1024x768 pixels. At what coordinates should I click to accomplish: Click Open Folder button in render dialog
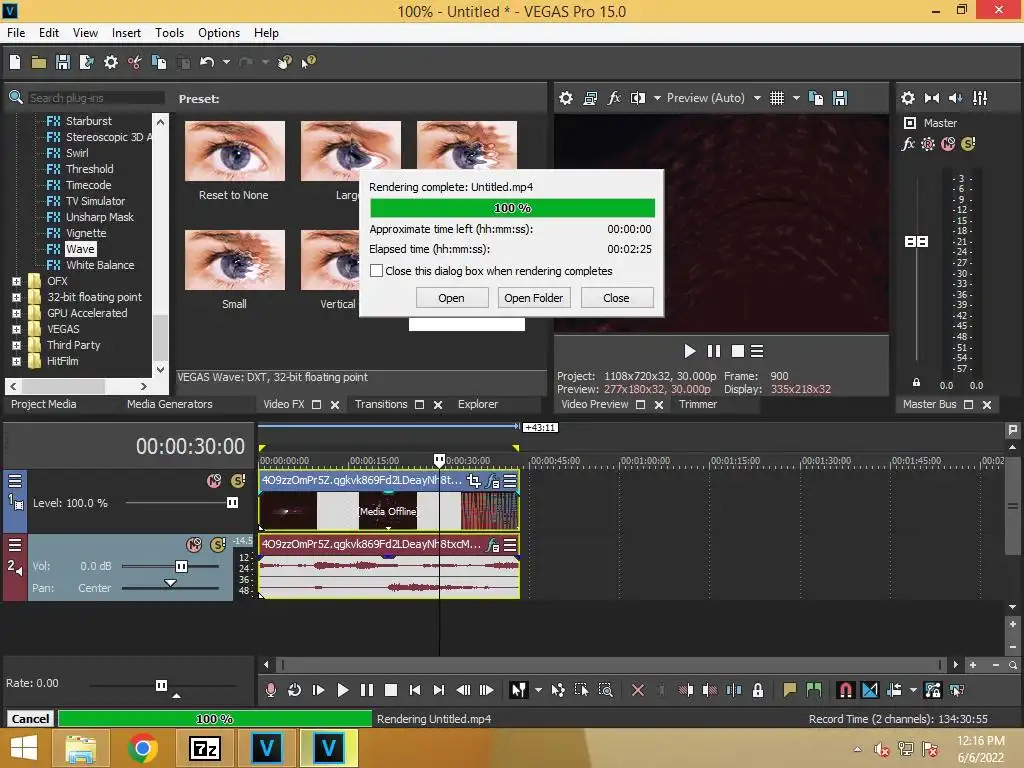pyautogui.click(x=534, y=298)
